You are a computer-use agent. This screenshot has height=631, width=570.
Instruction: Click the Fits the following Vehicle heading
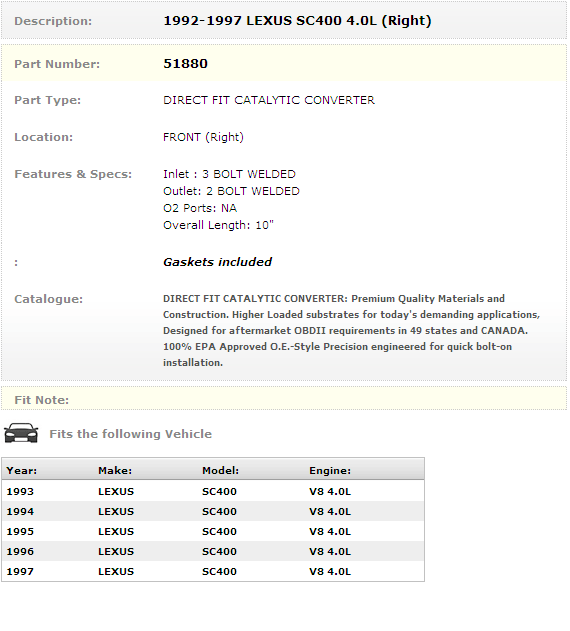[x=130, y=434]
